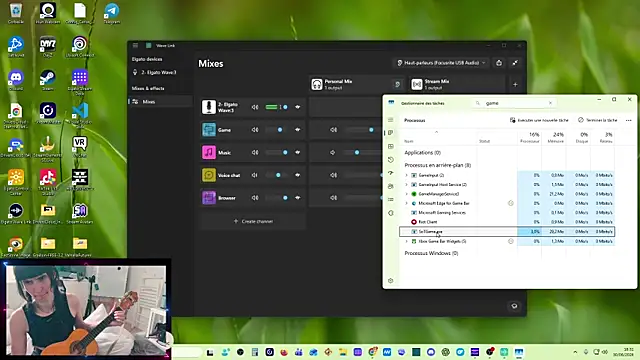Click the Browser channel icon
The width and height of the screenshot is (640, 360).
pos(209,198)
